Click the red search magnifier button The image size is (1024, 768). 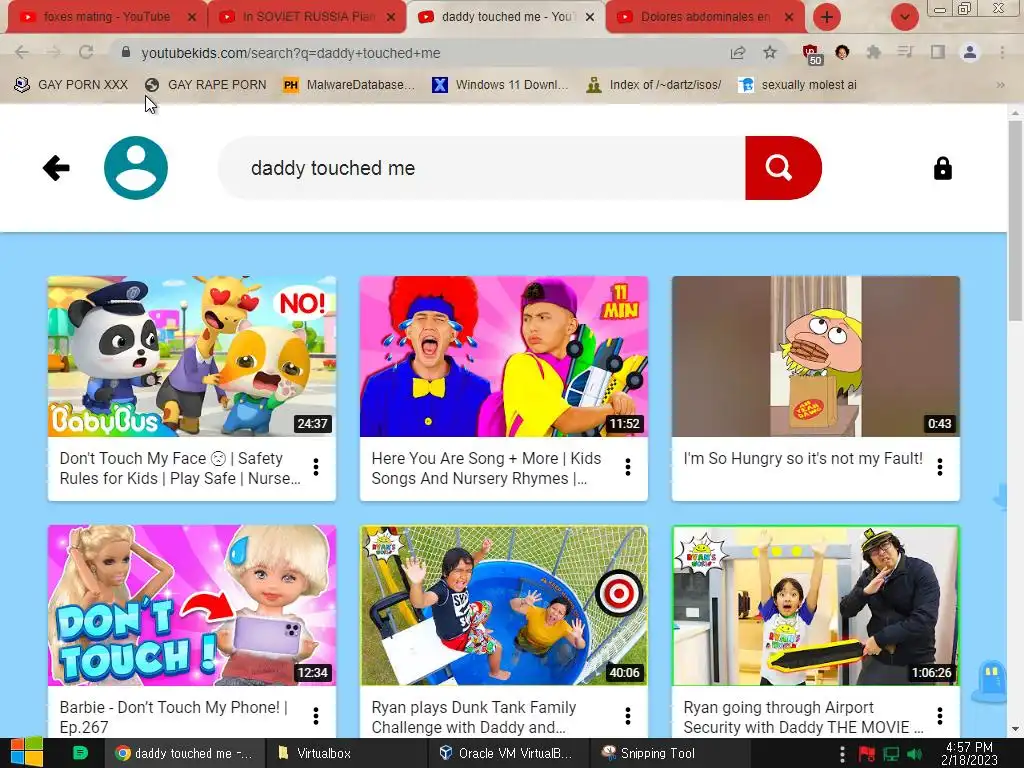(x=783, y=168)
